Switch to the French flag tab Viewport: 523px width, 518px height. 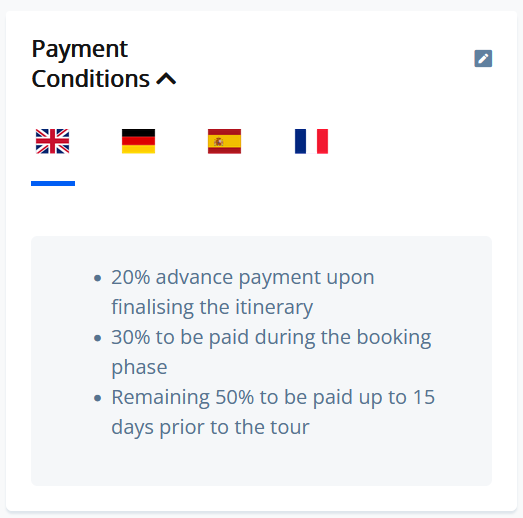(311, 141)
